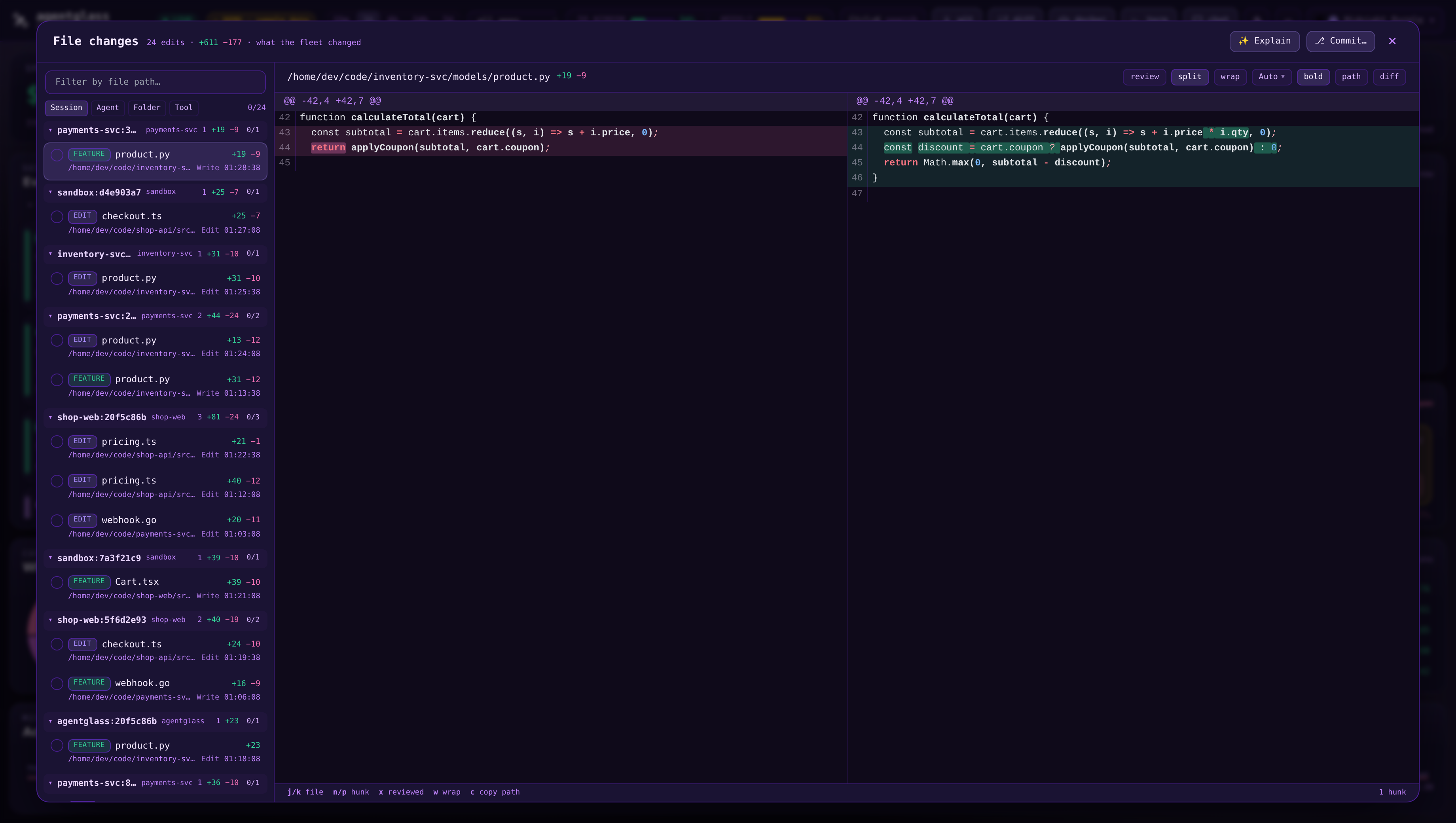The width and height of the screenshot is (1456, 823).
Task: Toggle the review mode button
Action: coord(1145,77)
